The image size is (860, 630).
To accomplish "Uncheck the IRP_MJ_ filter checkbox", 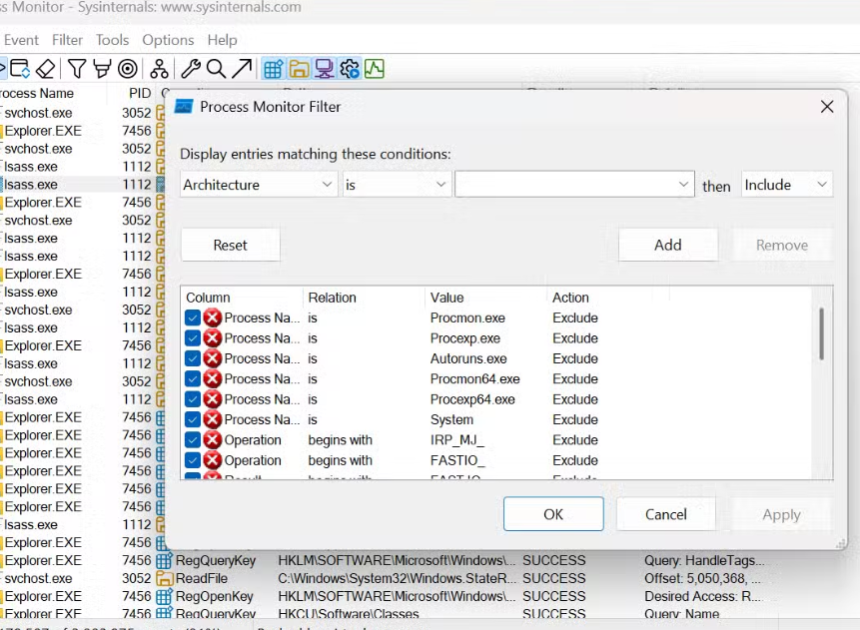I will click(193, 440).
